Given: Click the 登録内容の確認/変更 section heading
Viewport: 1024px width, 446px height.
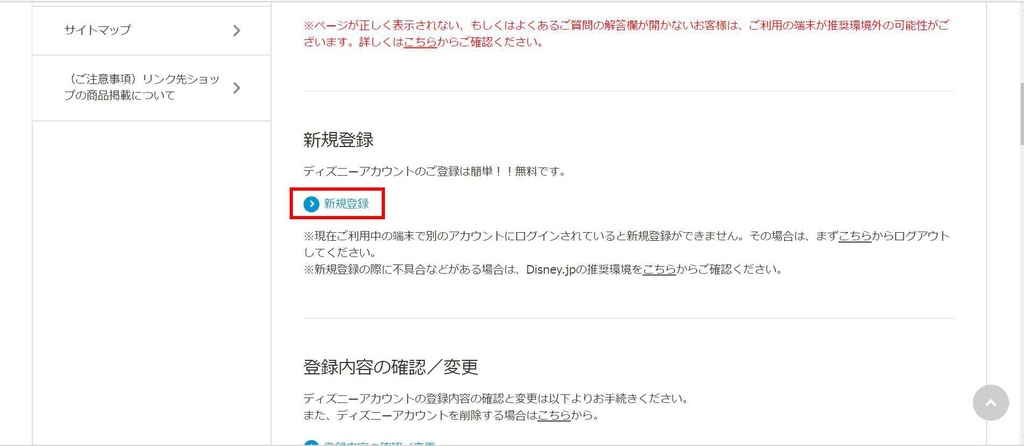Looking at the screenshot, I should pos(391,367).
